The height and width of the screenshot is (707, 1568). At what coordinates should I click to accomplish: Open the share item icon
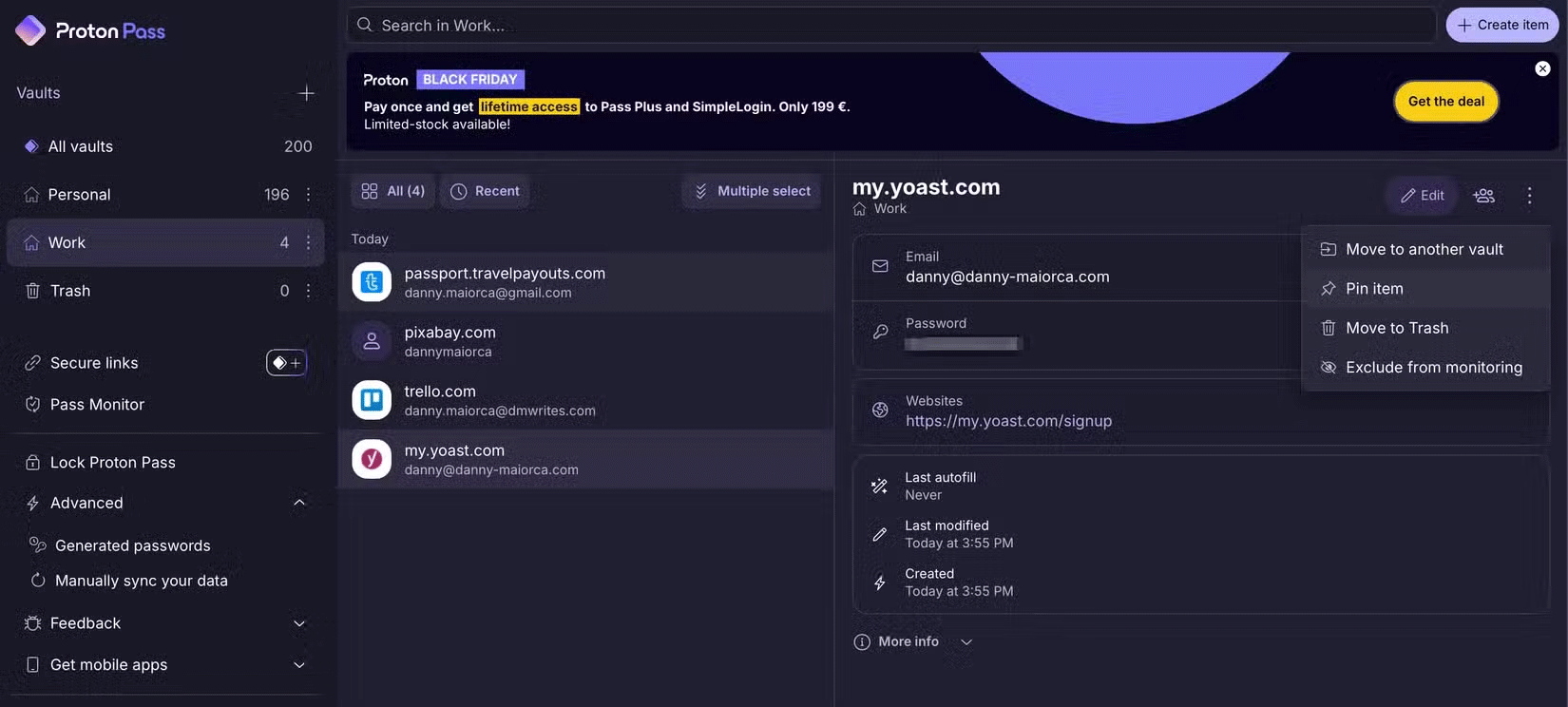pos(1483,196)
